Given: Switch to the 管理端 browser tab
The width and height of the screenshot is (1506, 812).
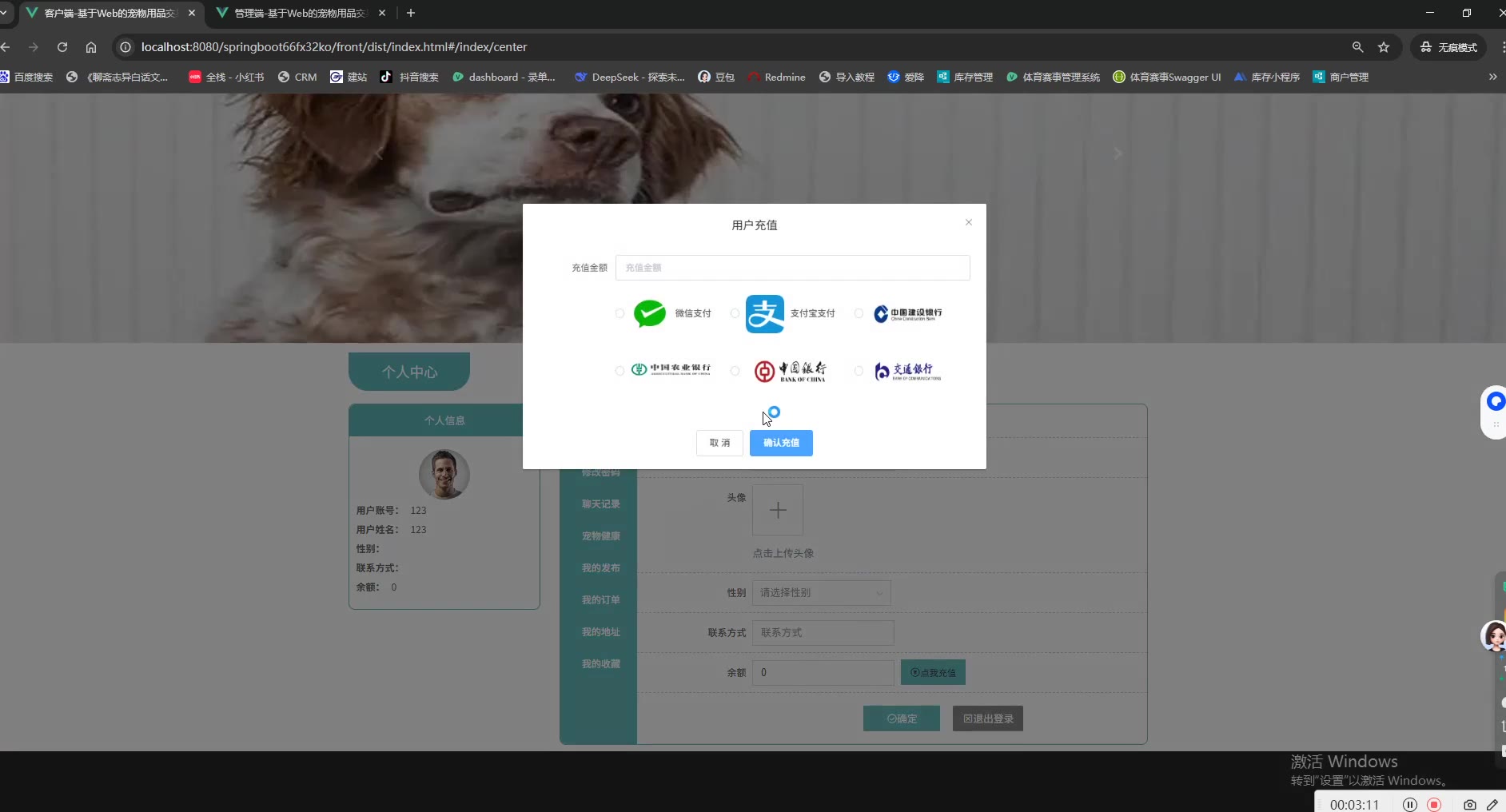Looking at the screenshot, I should pyautogui.click(x=300, y=13).
